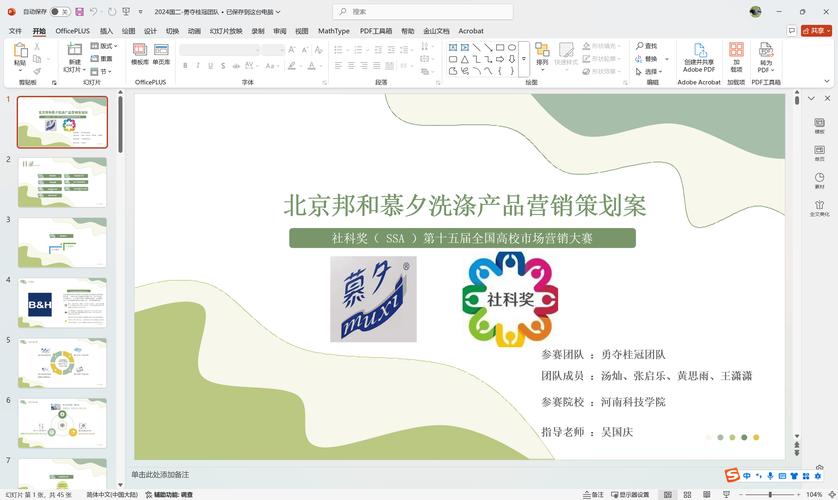This screenshot has width=838, height=500.
Task: Select slide 2 thumbnail
Action: 63,182
